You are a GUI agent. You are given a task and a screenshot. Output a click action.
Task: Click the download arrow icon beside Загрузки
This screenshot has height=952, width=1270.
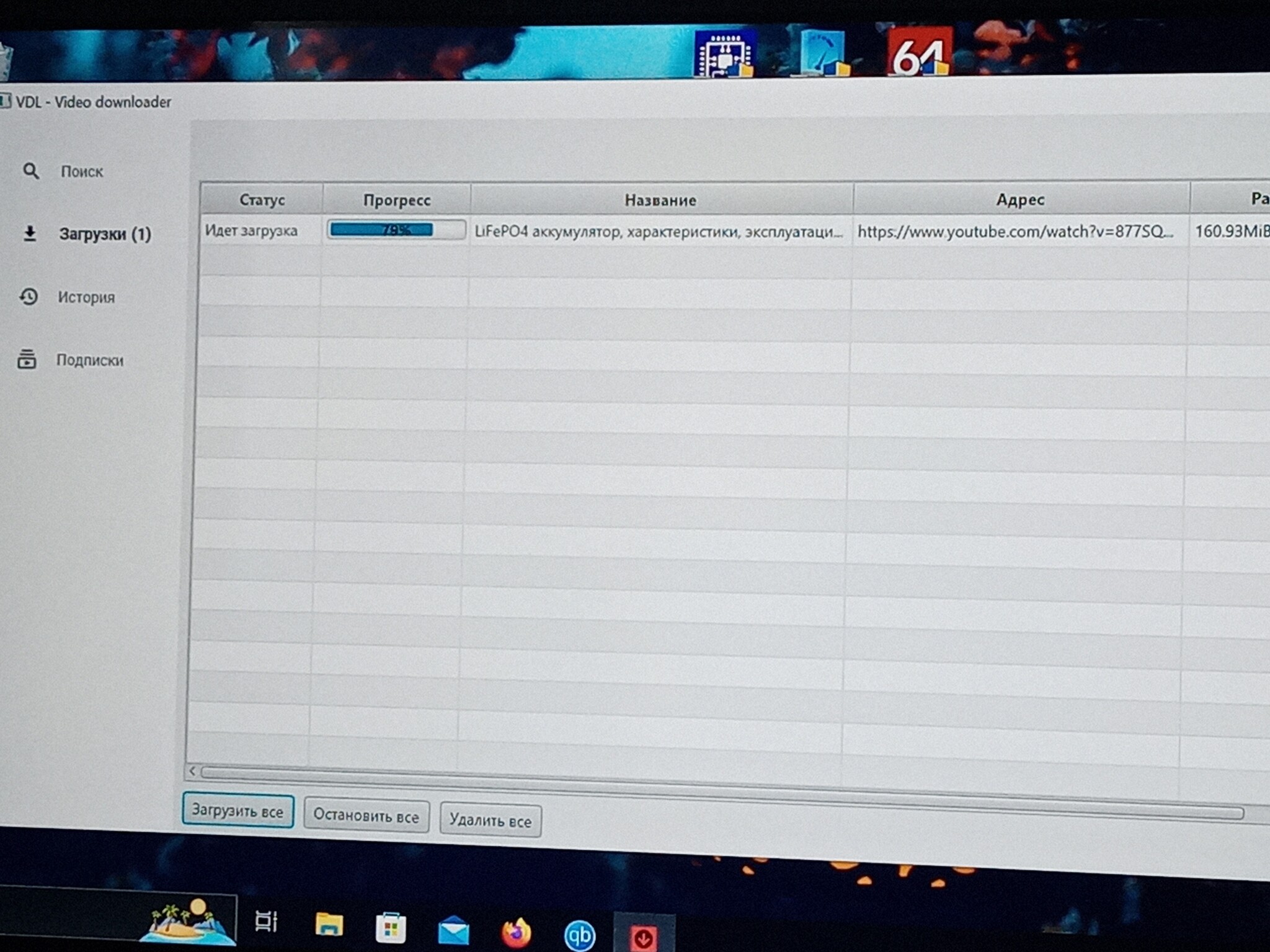[x=29, y=234]
